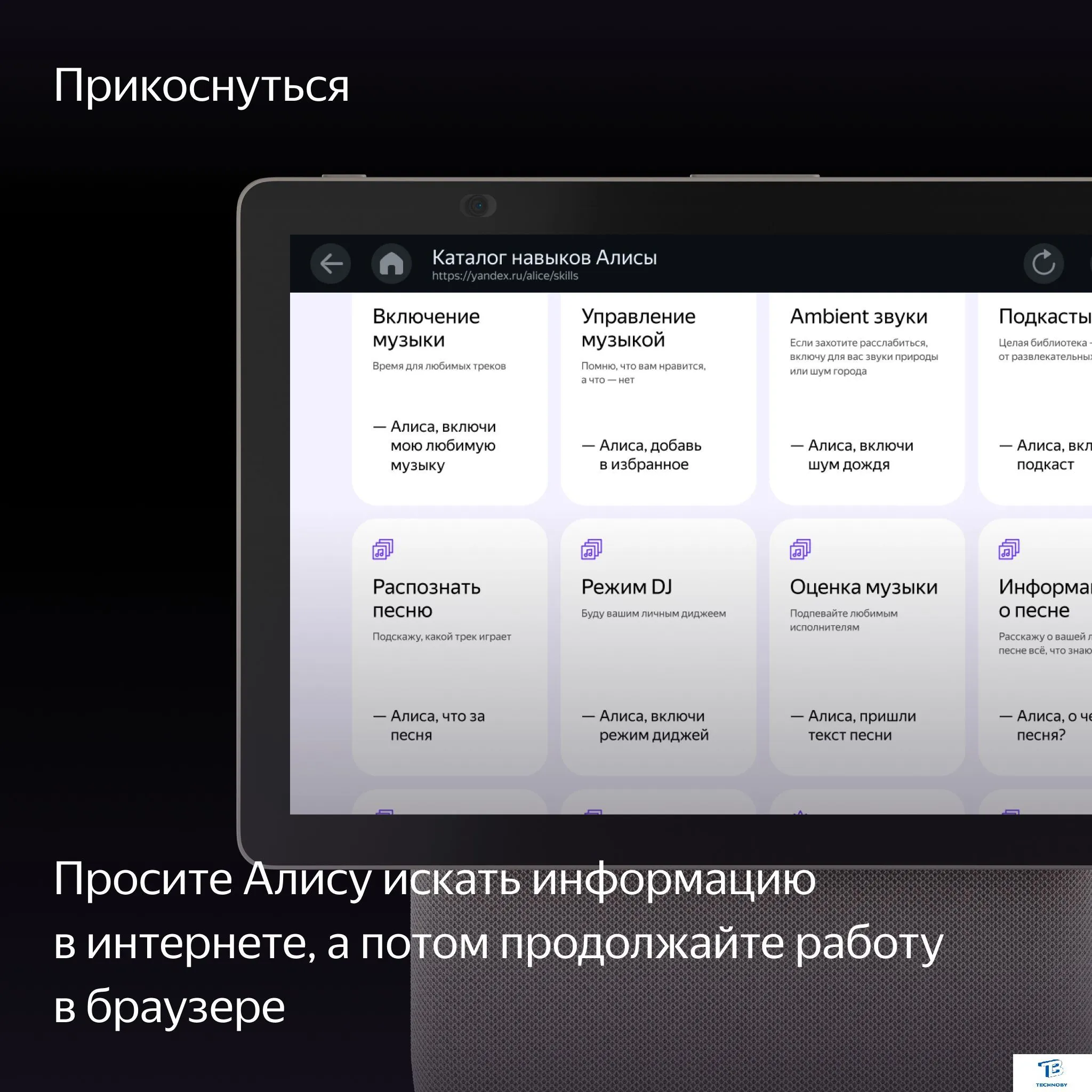Open the Подкасты skill card
The image size is (1092, 1092).
(x=1035, y=398)
